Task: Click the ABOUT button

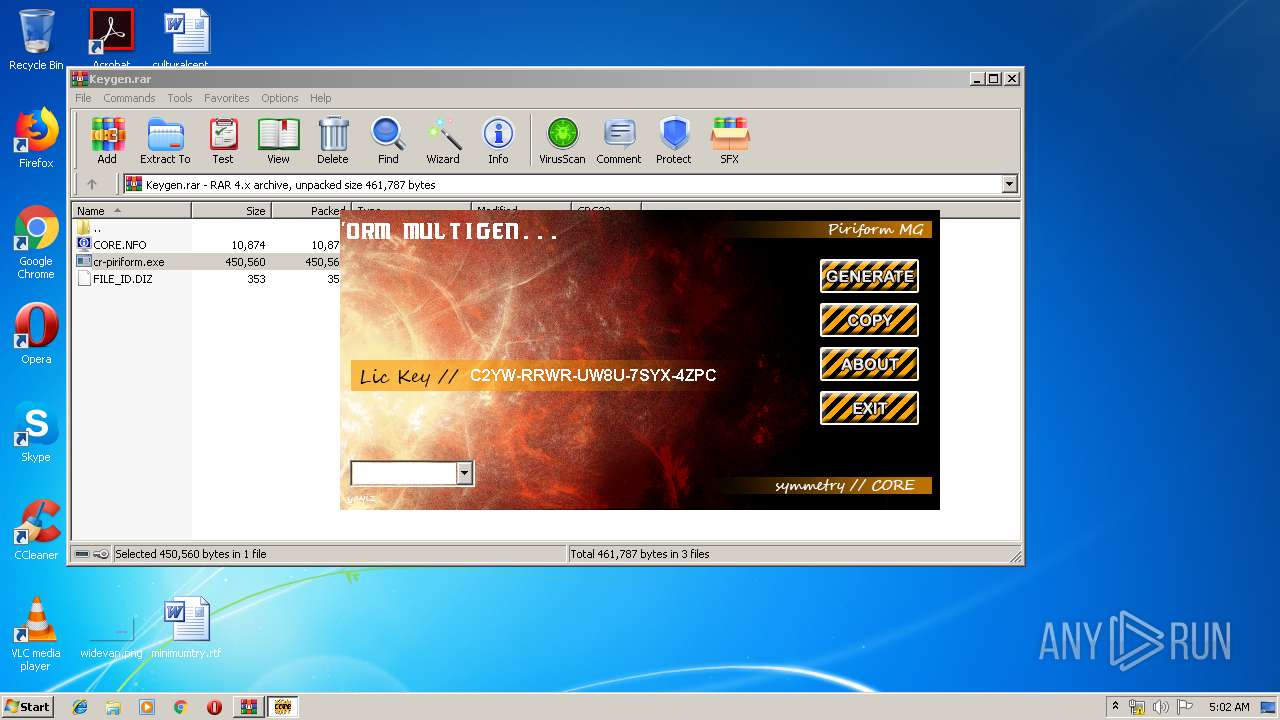Action: click(869, 364)
